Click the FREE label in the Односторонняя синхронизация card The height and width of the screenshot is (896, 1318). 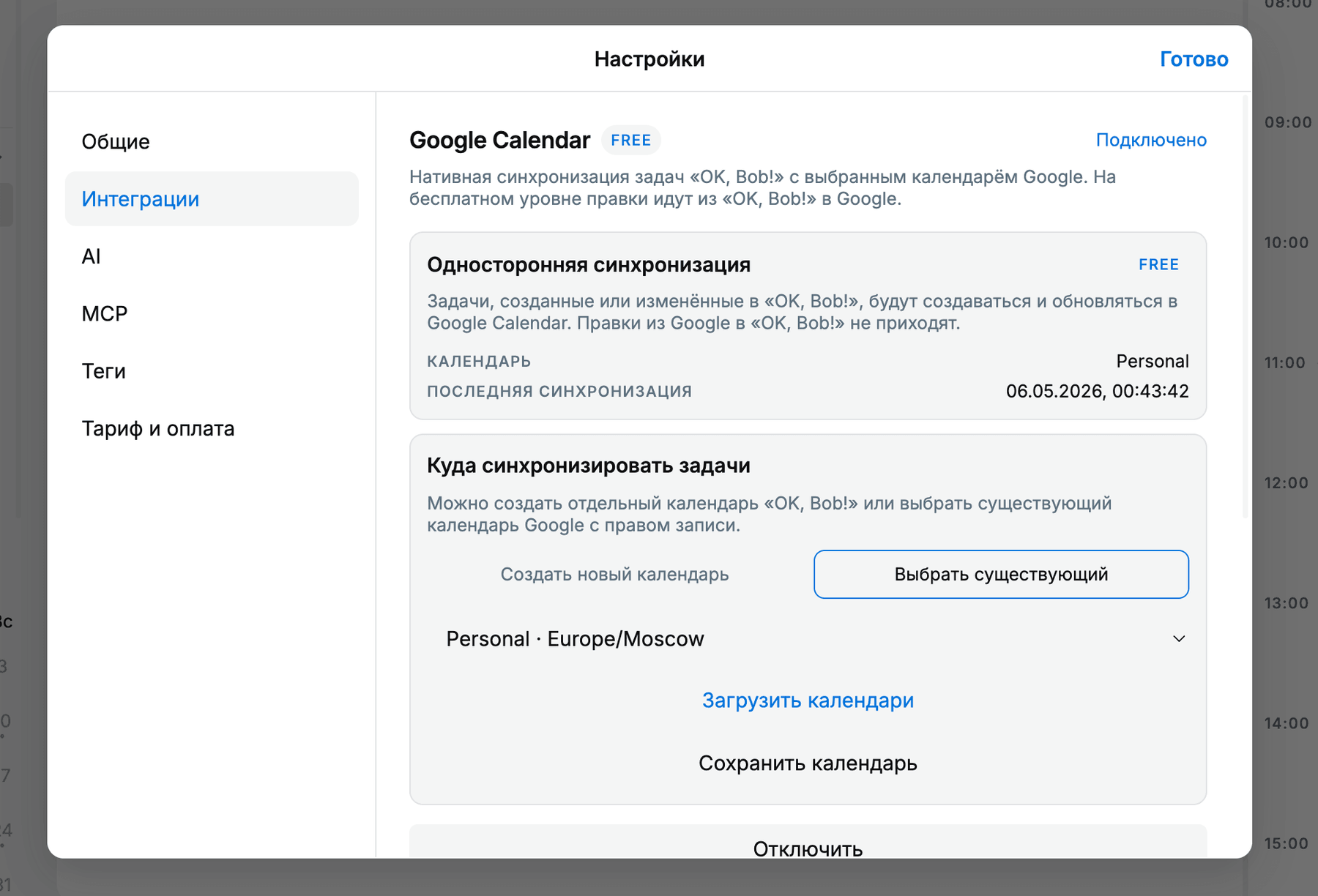point(1158,264)
